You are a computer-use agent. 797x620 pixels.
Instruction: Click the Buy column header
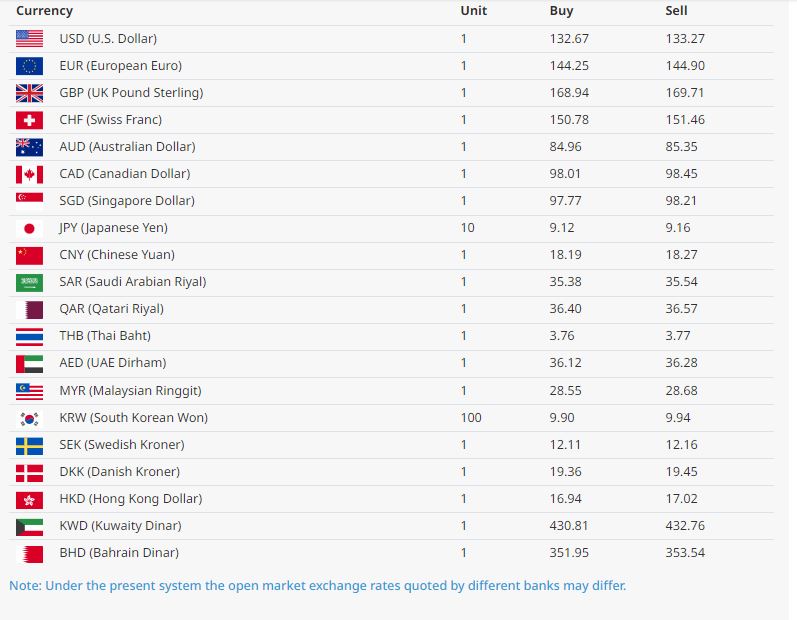(561, 11)
